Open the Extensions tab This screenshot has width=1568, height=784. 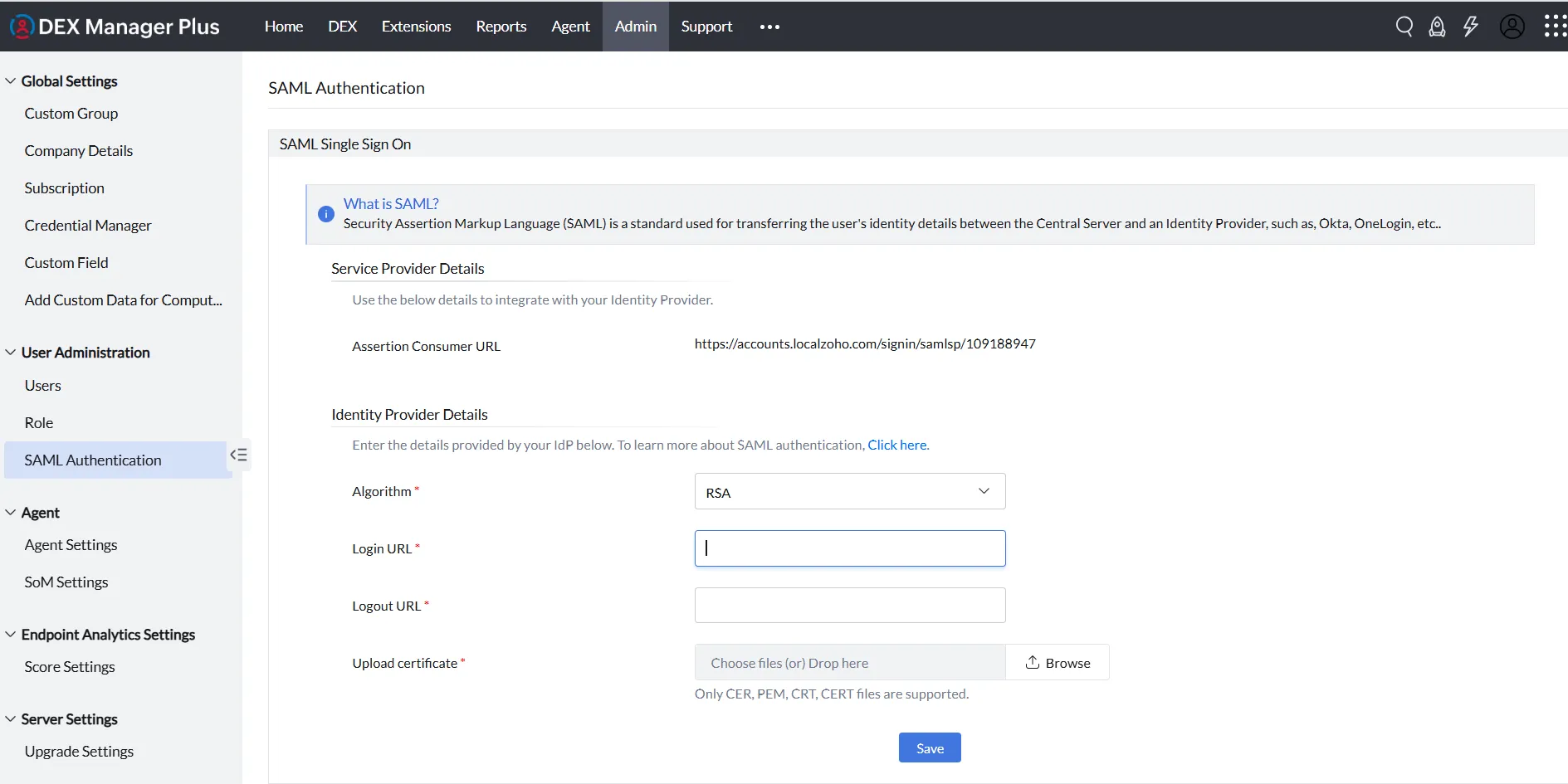tap(416, 27)
